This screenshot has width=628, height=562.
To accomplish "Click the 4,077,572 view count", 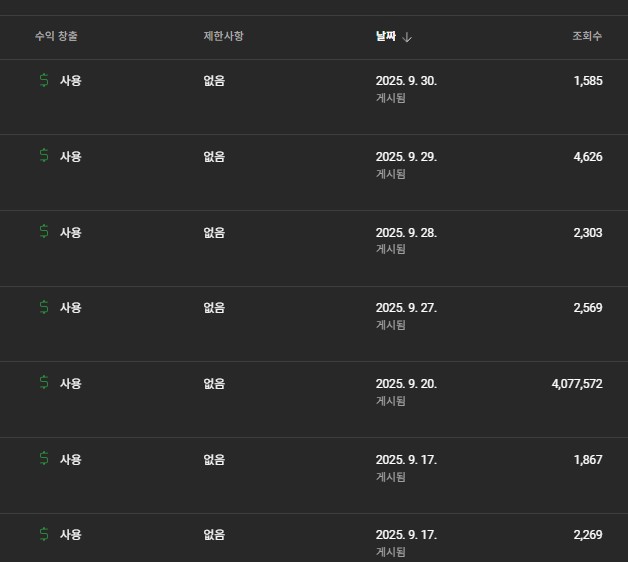I will (576, 383).
